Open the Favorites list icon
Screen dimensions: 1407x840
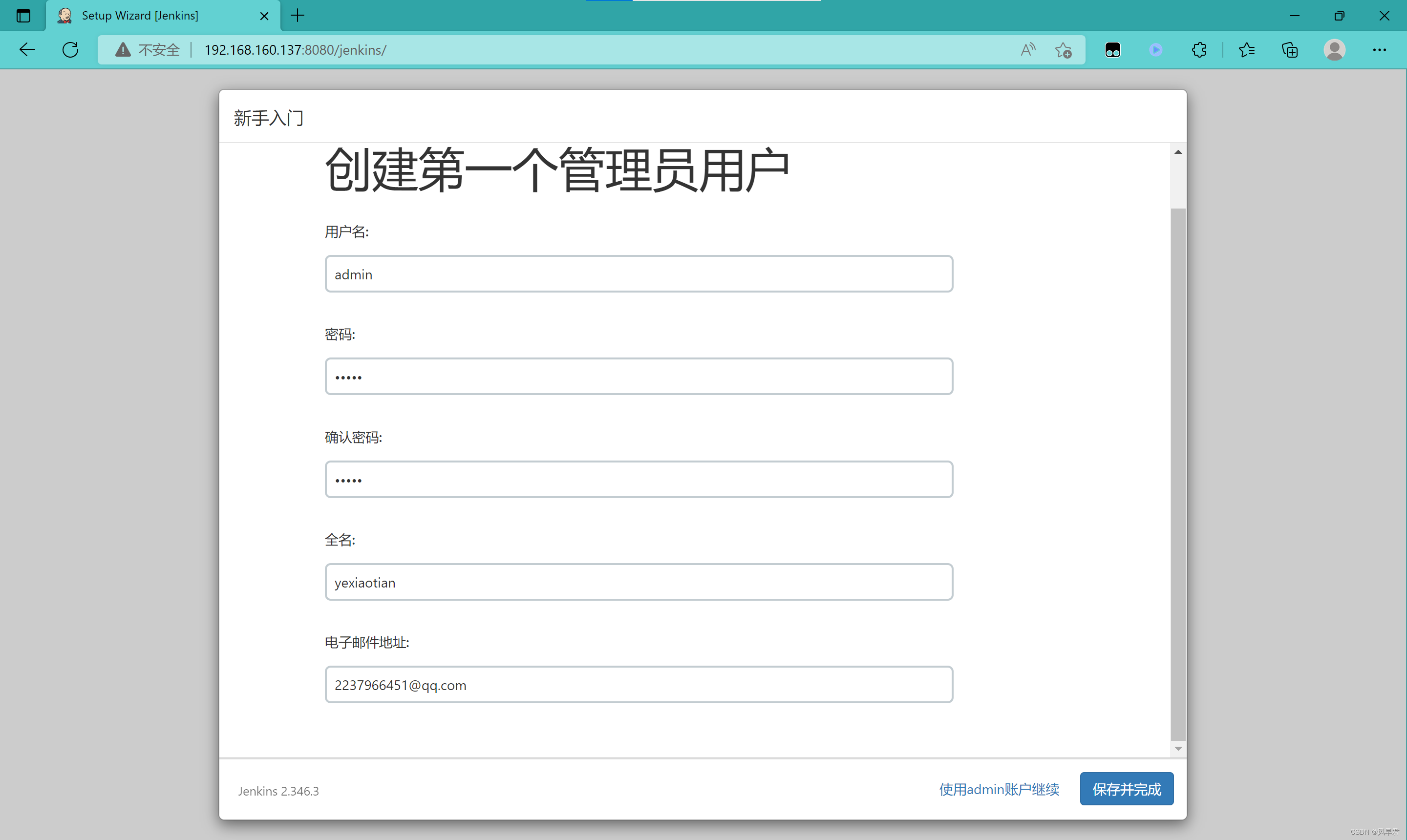click(1247, 50)
